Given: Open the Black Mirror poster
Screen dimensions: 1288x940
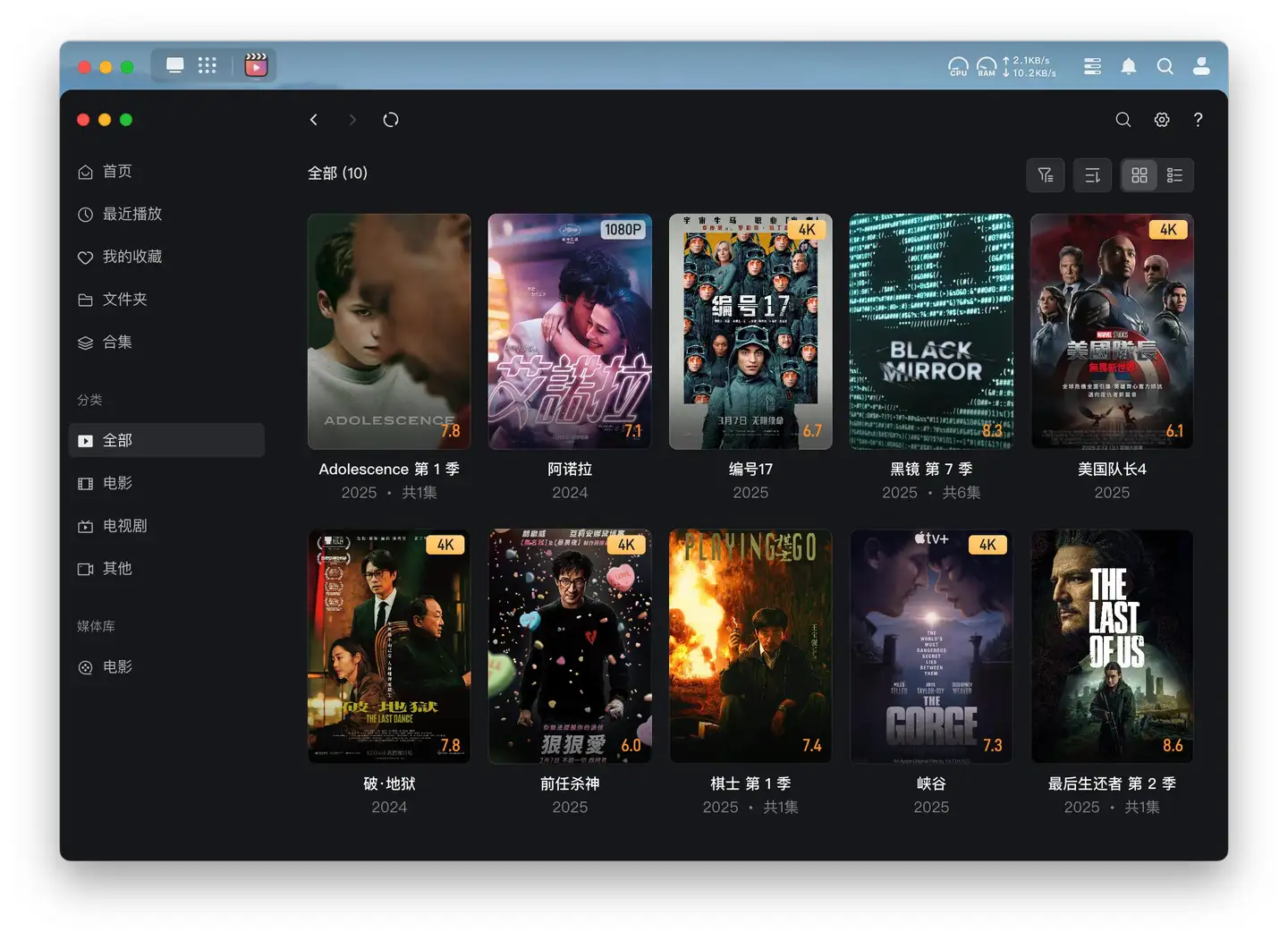Looking at the screenshot, I should click(x=931, y=331).
